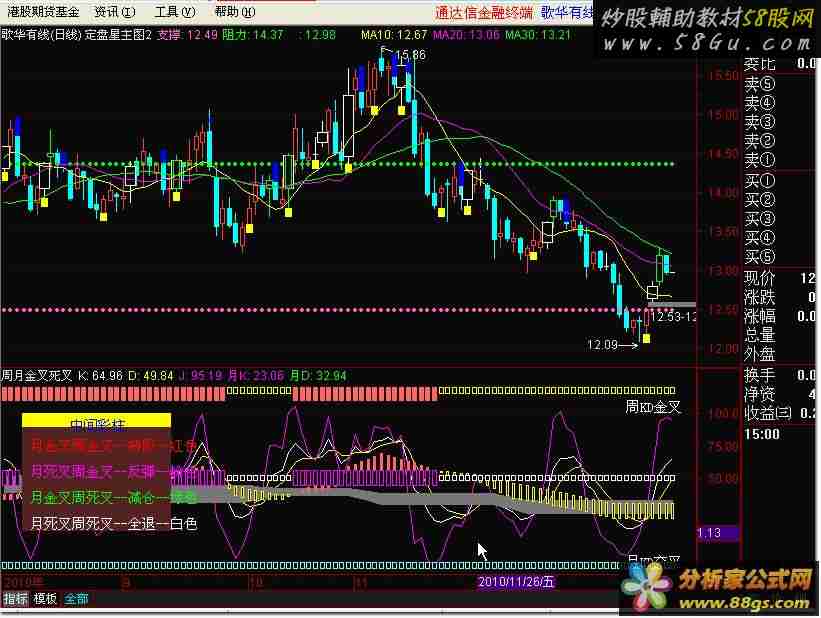821x618 pixels.
Task: Click the K: 64.96 value
Action: click(100, 376)
